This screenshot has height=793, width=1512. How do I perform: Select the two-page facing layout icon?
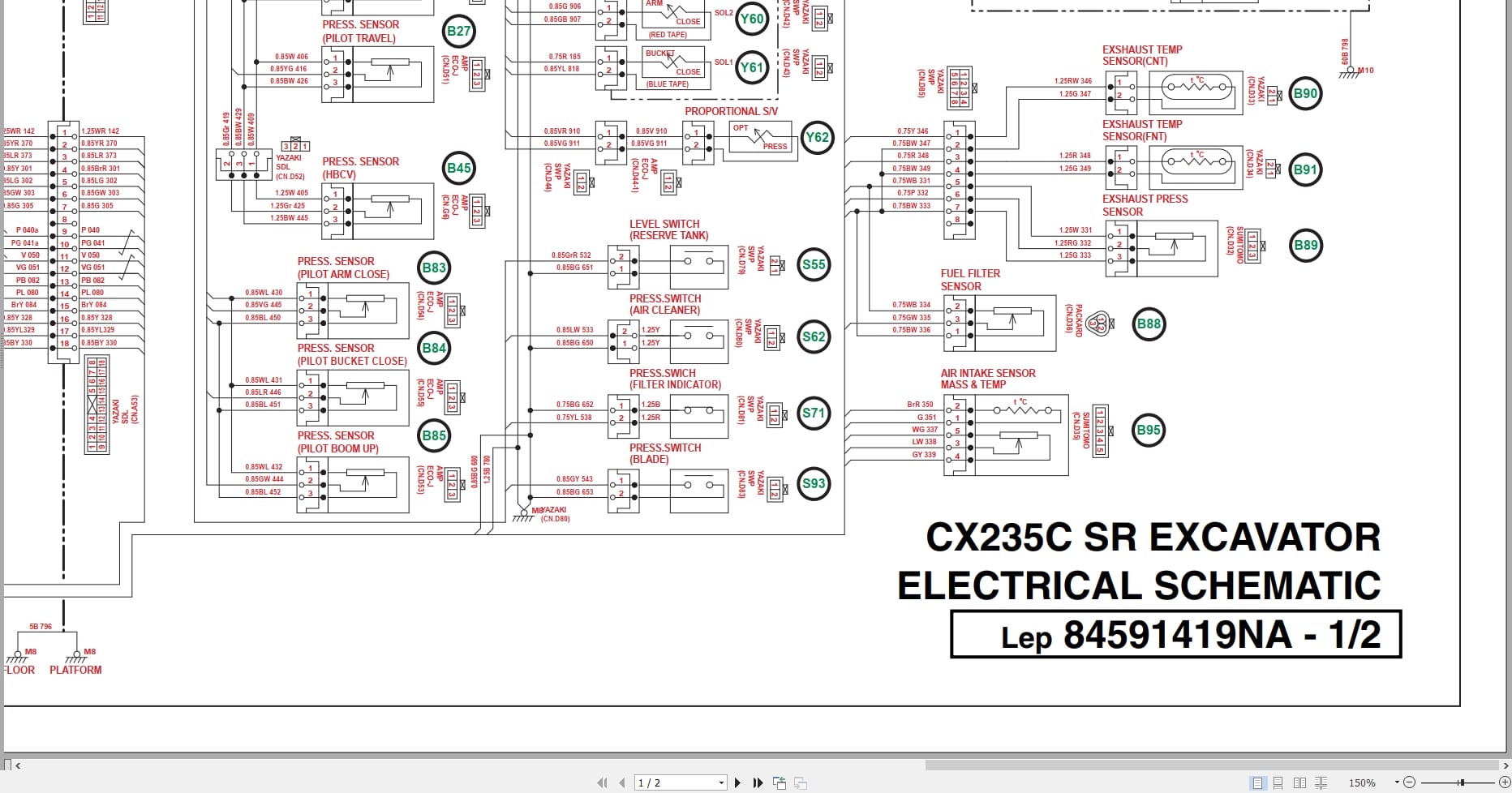click(1300, 782)
